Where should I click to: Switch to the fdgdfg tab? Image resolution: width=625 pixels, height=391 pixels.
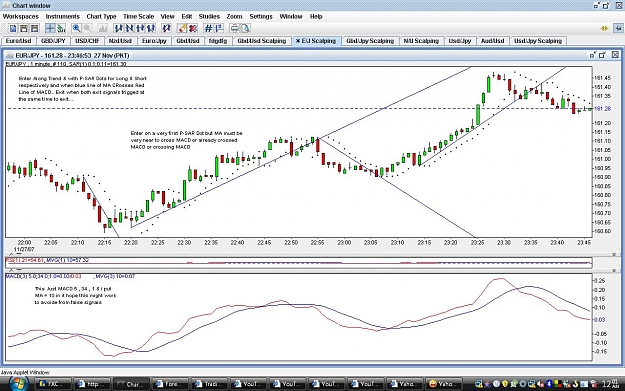218,41
